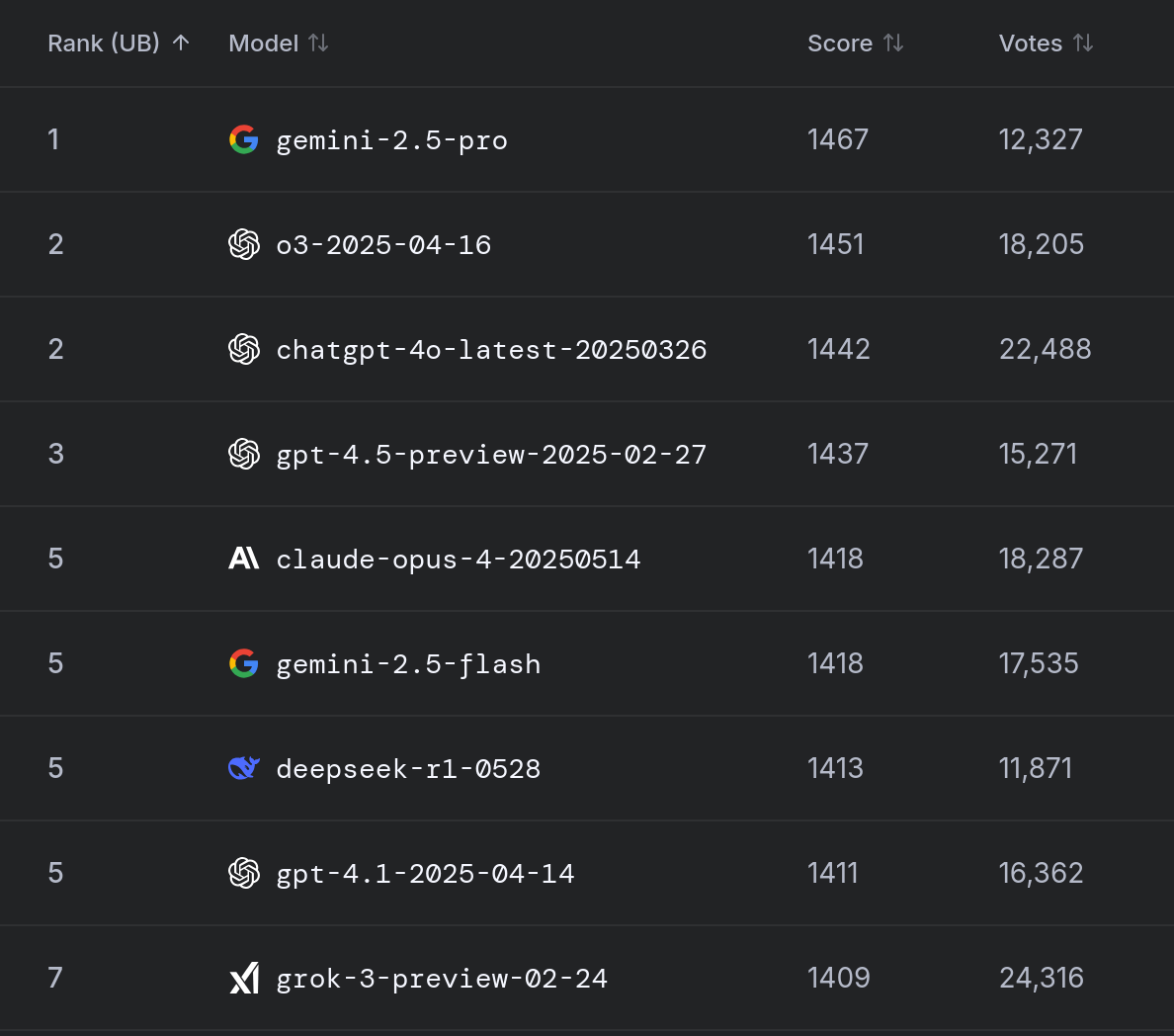Image resolution: width=1174 pixels, height=1036 pixels.
Task: Toggle sort arrows on Score column
Action: tap(893, 43)
